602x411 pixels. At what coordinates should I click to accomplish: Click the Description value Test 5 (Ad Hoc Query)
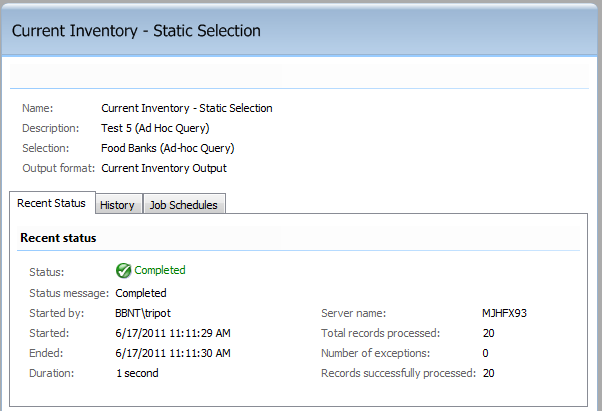[x=155, y=128]
